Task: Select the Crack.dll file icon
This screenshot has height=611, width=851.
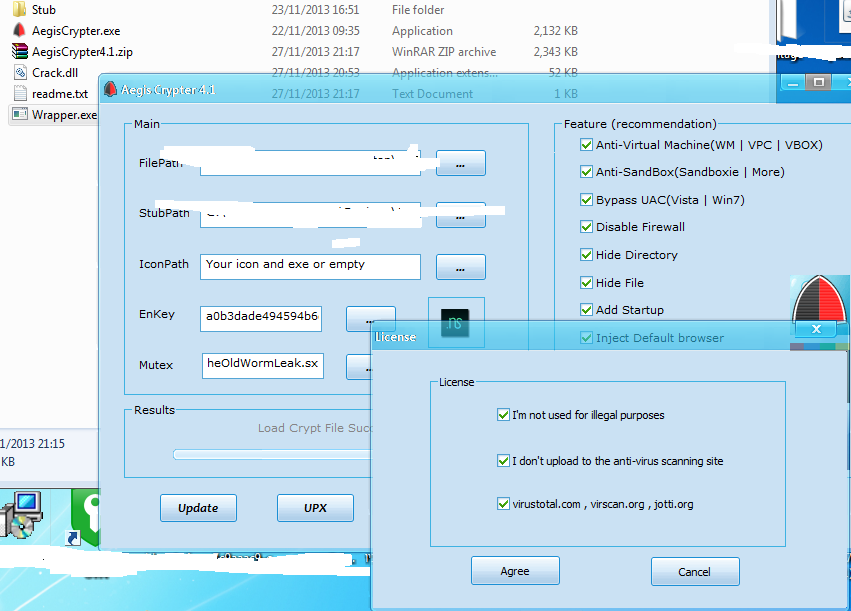Action: (20, 72)
